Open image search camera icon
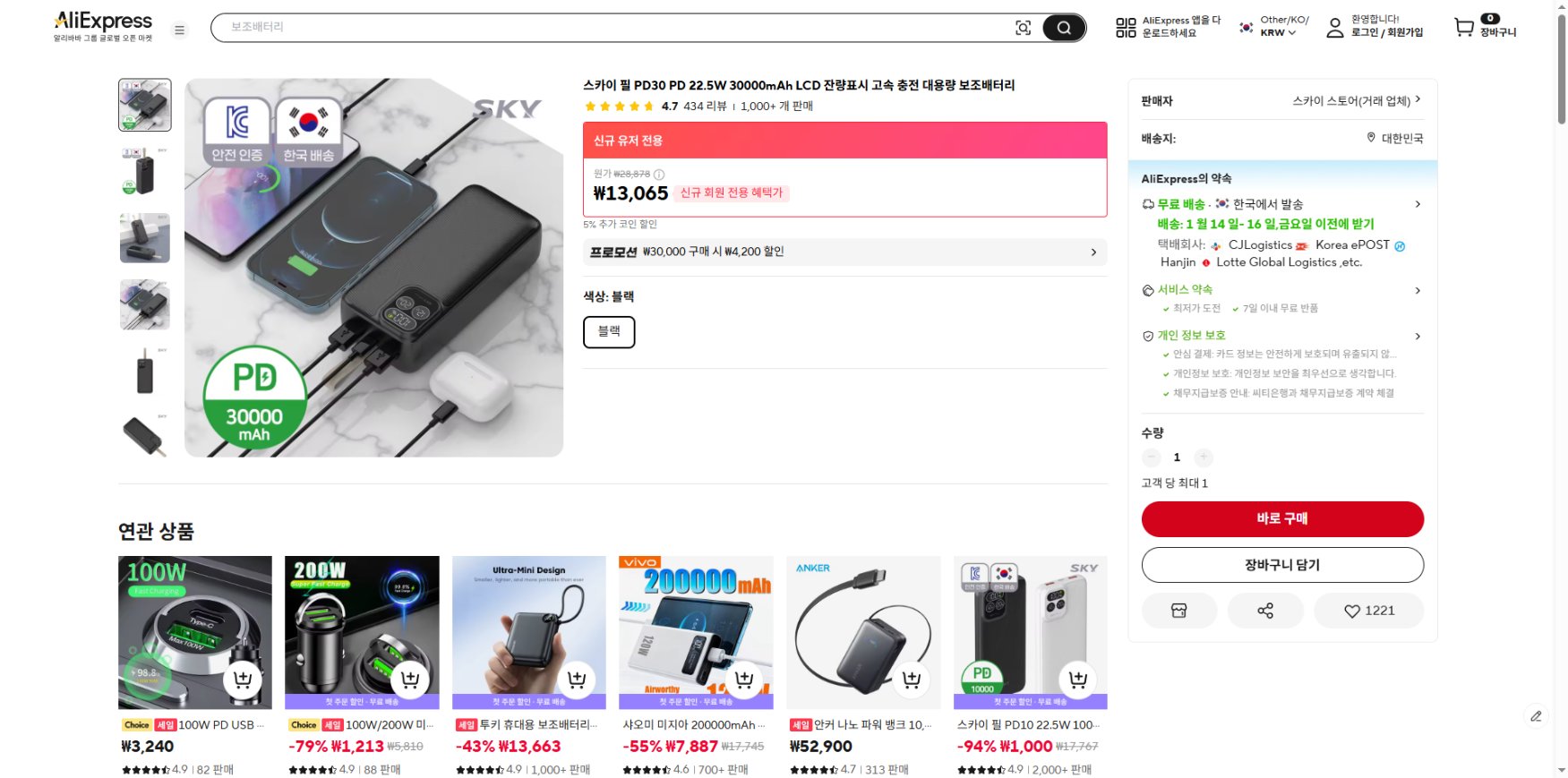 pyautogui.click(x=1023, y=28)
